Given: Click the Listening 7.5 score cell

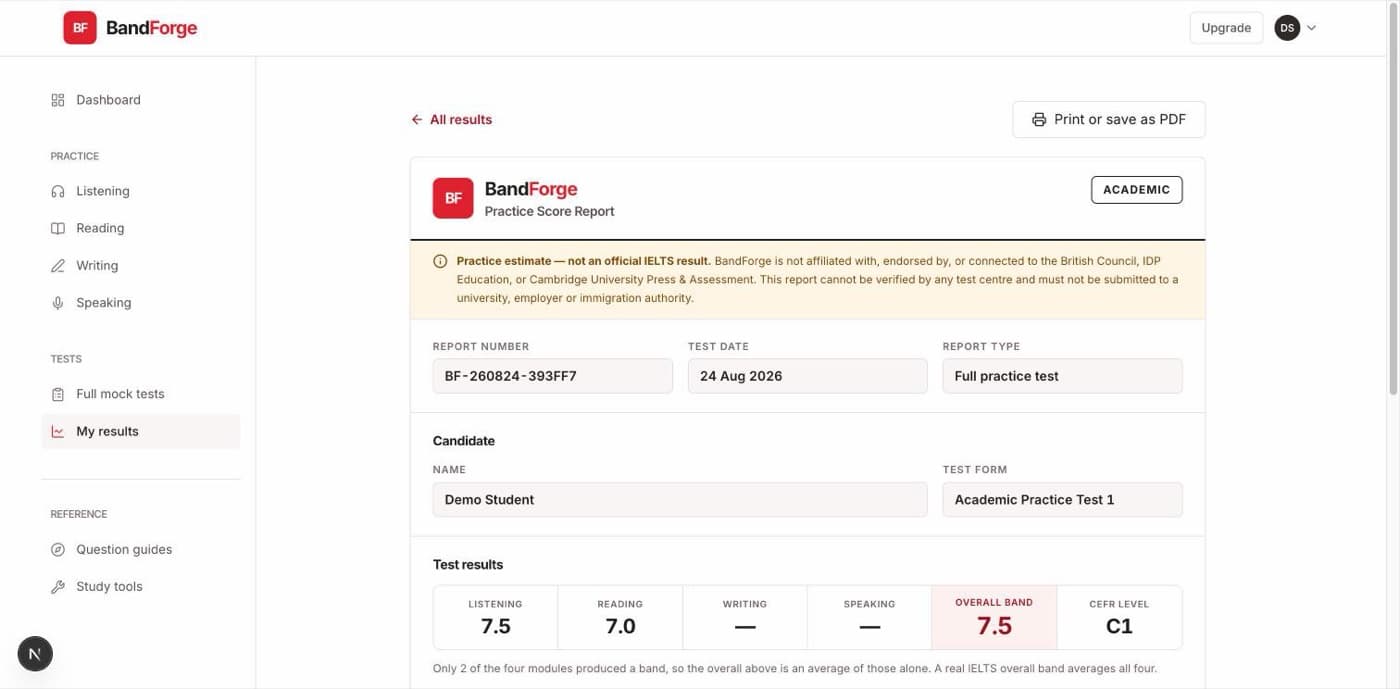Looking at the screenshot, I should click(x=496, y=618).
